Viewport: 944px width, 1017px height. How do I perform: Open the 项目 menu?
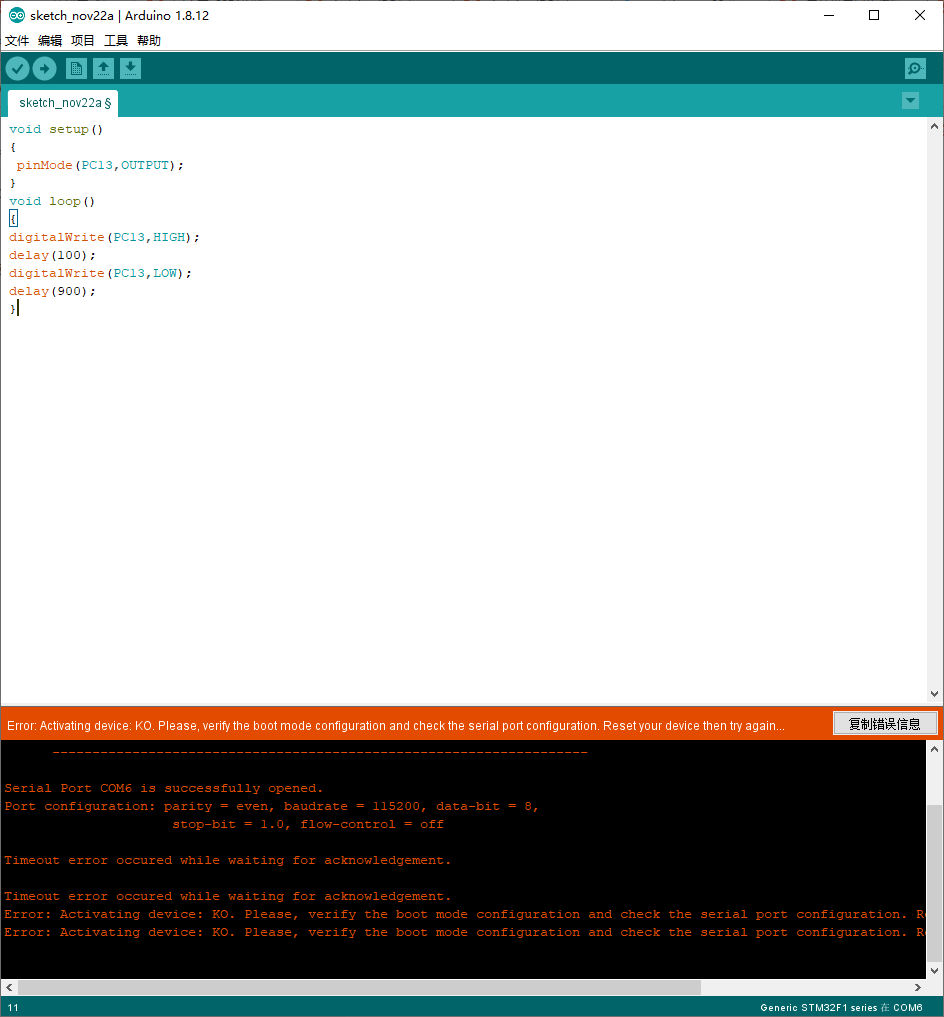[82, 40]
